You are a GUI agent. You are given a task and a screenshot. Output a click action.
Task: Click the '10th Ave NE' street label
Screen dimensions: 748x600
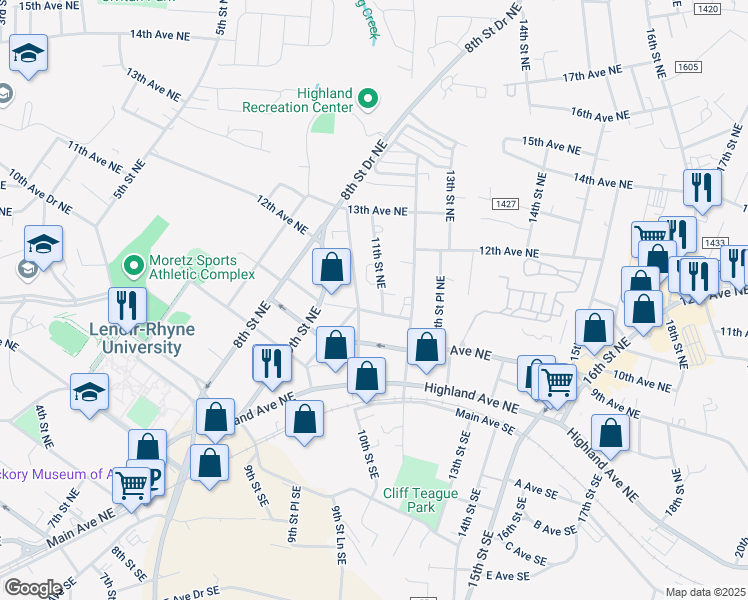pyautogui.click(x=642, y=381)
